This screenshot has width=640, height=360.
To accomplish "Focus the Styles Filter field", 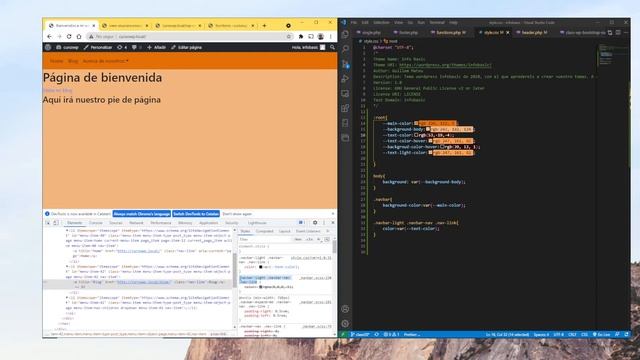I will pos(265,240).
